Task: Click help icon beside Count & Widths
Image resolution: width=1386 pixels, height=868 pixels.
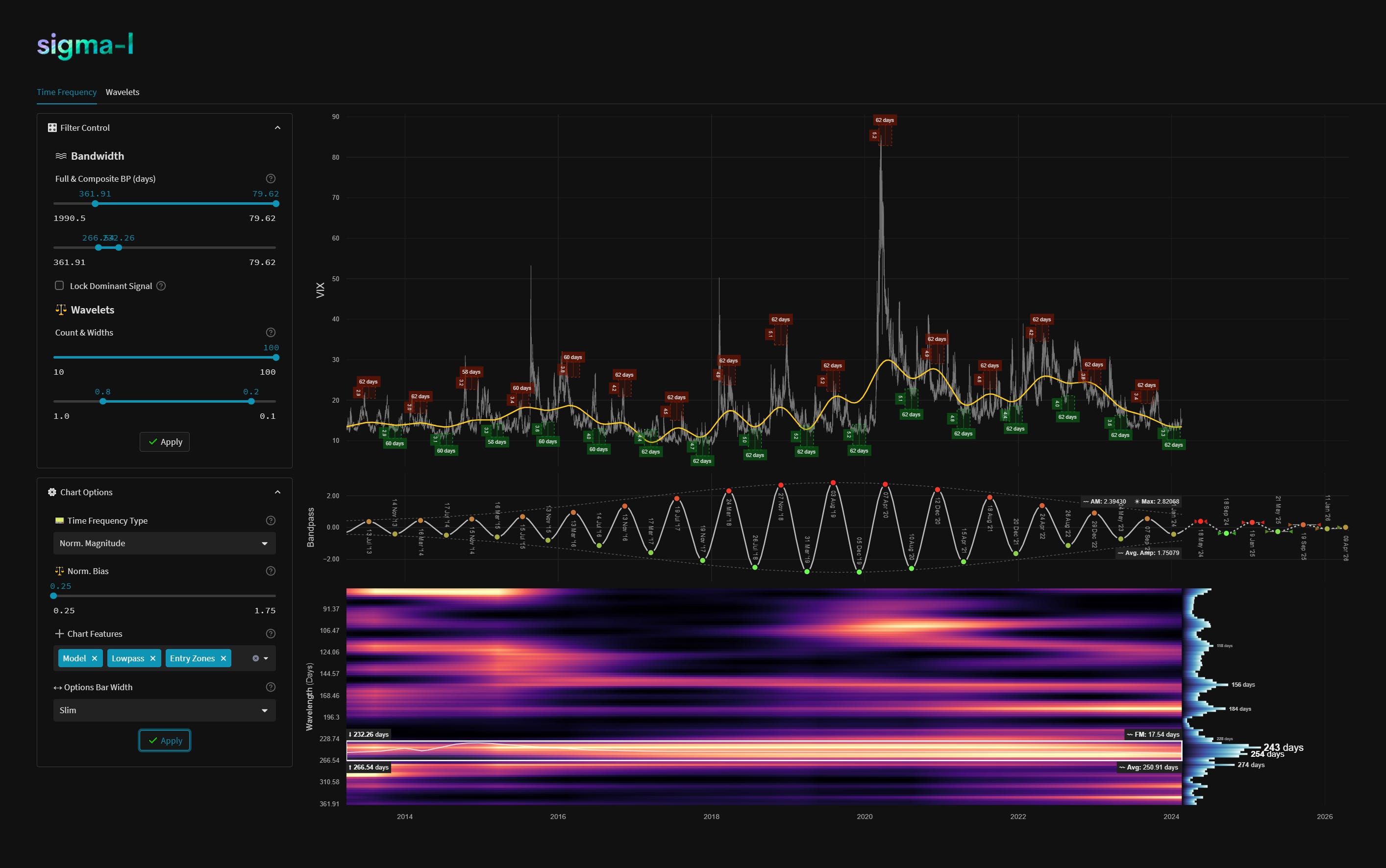Action: (x=271, y=333)
